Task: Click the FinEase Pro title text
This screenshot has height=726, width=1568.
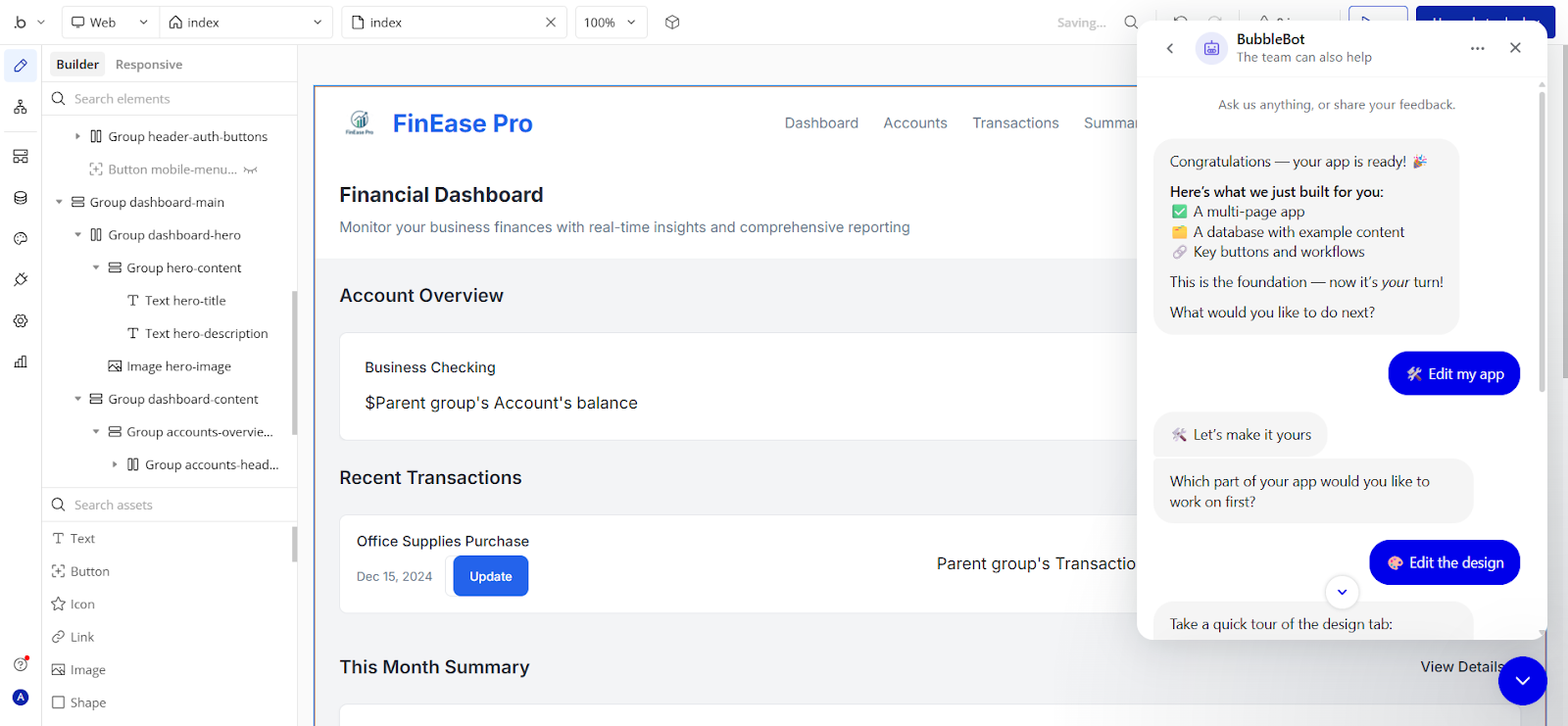Action: pyautogui.click(x=463, y=123)
